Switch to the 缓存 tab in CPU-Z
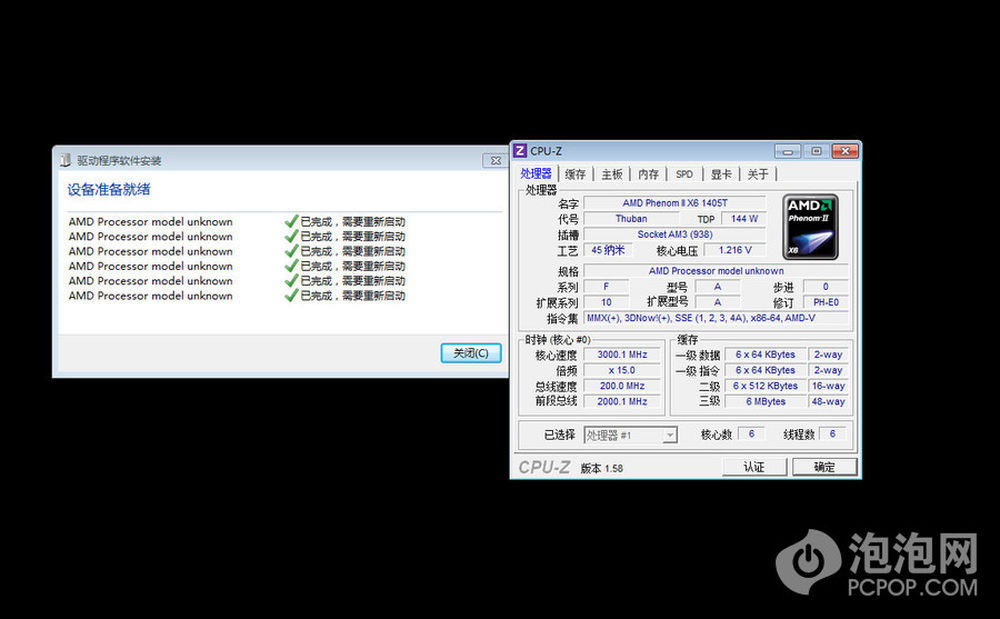Image resolution: width=1000 pixels, height=619 pixels. pyautogui.click(x=575, y=174)
